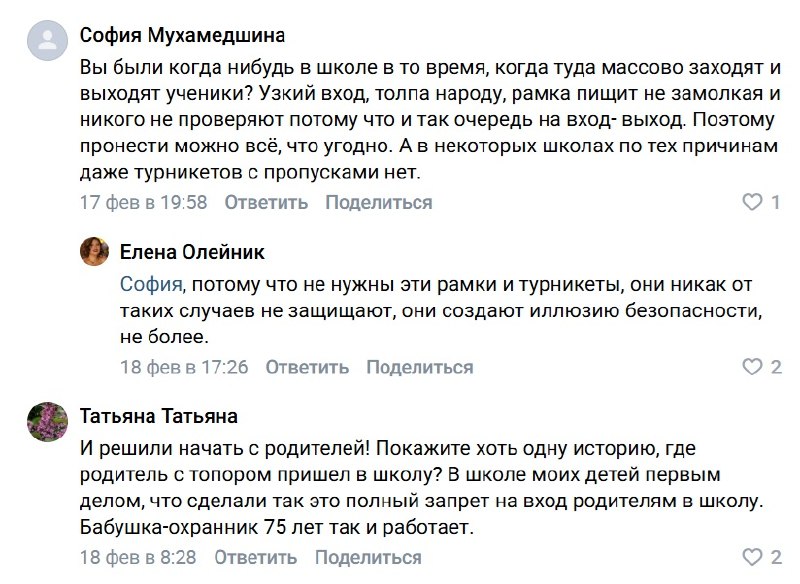Open Татьяна Татьяна's flower avatar

[45, 421]
